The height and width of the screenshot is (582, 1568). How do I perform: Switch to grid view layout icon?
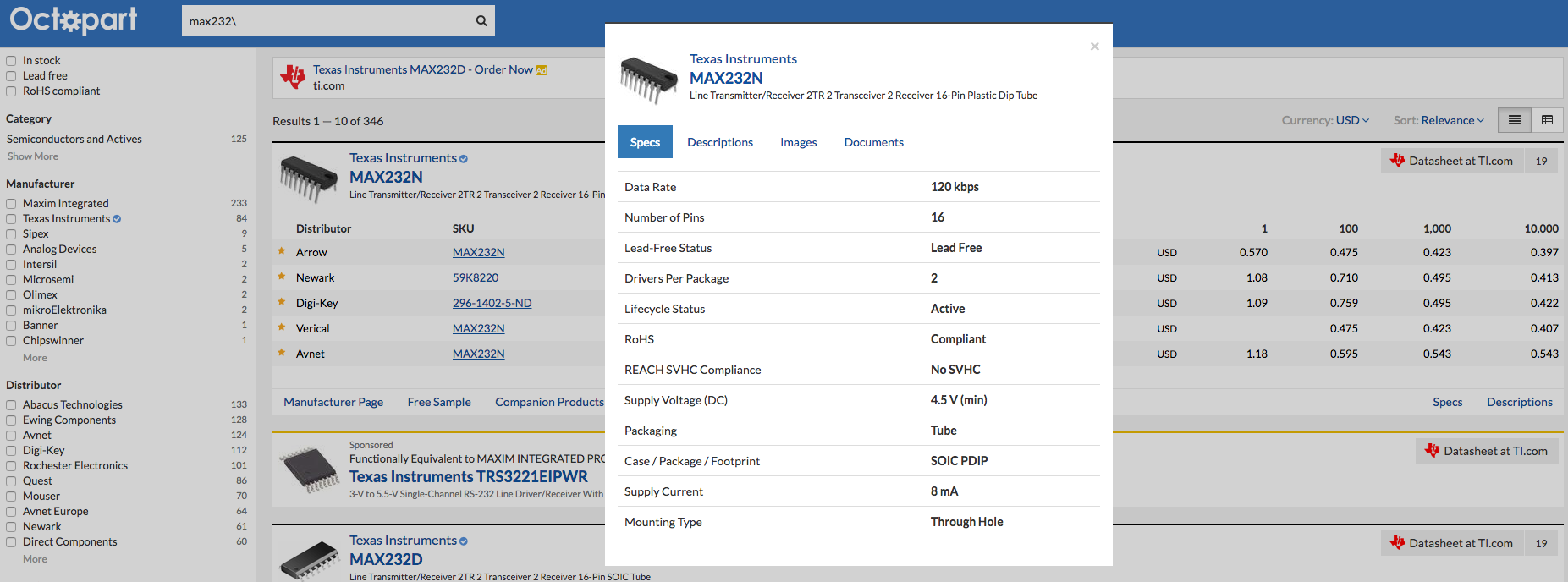coord(1547,120)
